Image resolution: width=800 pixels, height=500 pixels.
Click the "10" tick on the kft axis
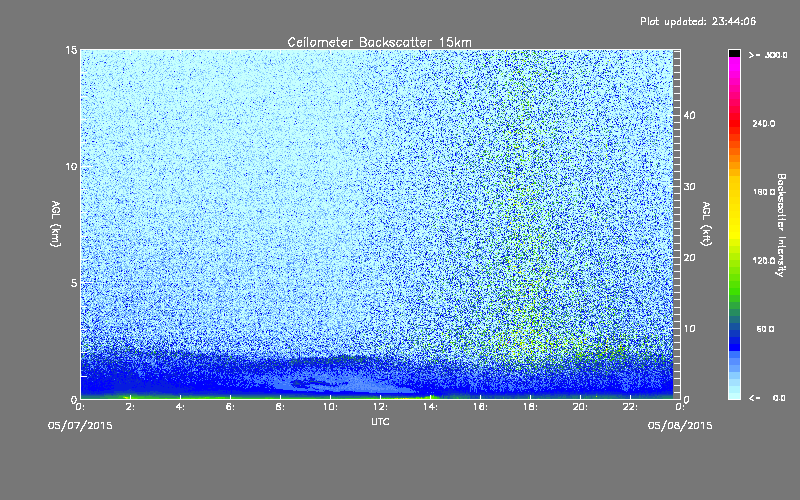tap(689, 329)
